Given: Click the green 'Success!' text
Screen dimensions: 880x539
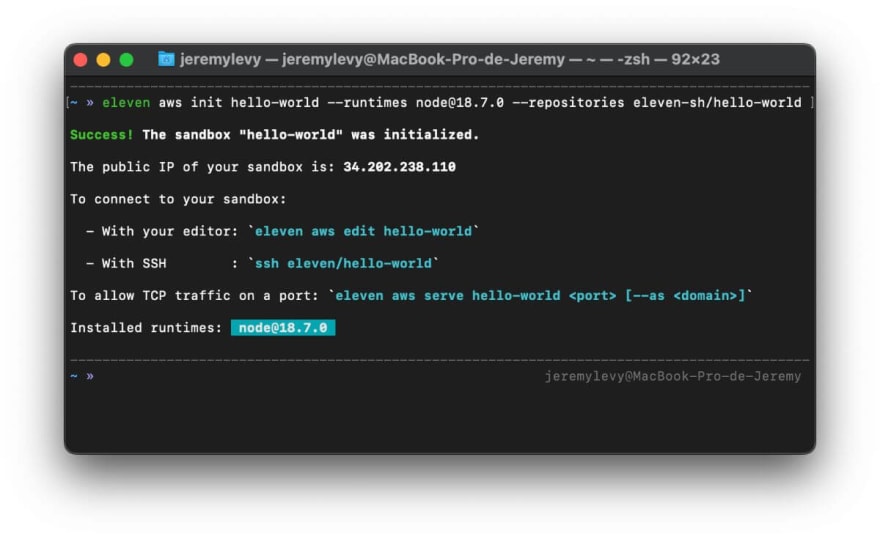Looking at the screenshot, I should point(102,135).
